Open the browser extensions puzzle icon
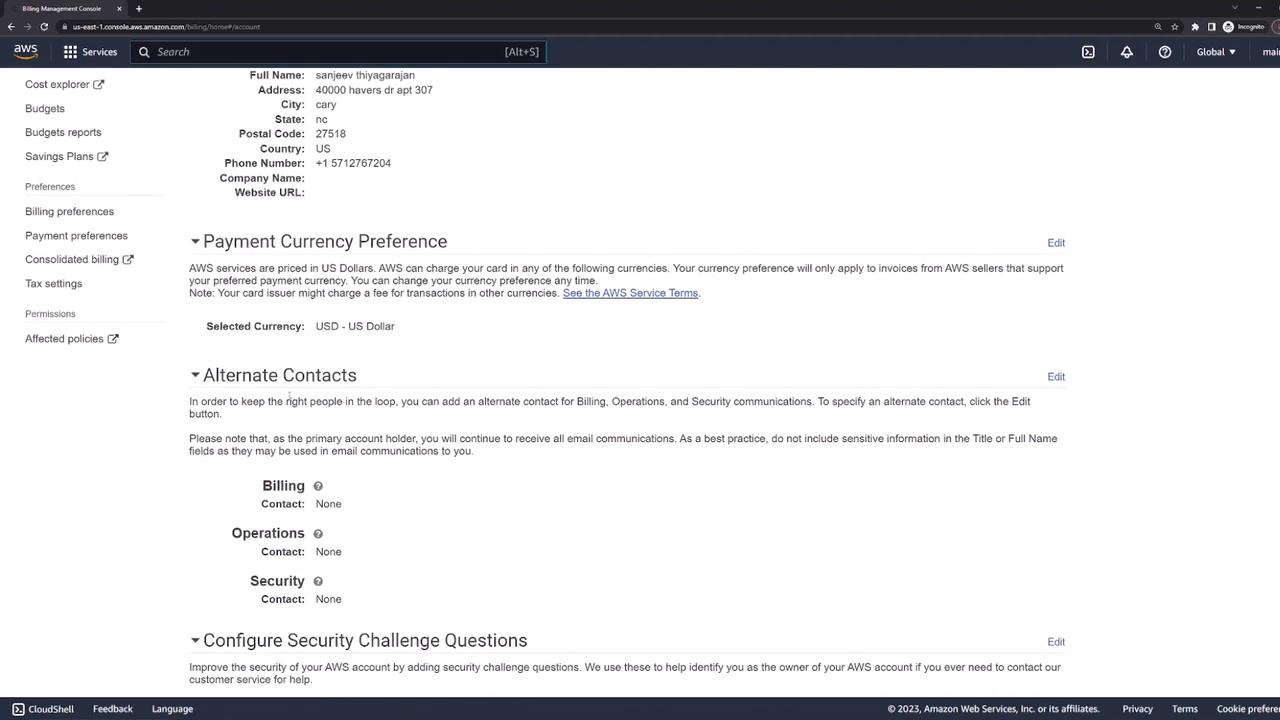The image size is (1280, 720). click(1194, 27)
